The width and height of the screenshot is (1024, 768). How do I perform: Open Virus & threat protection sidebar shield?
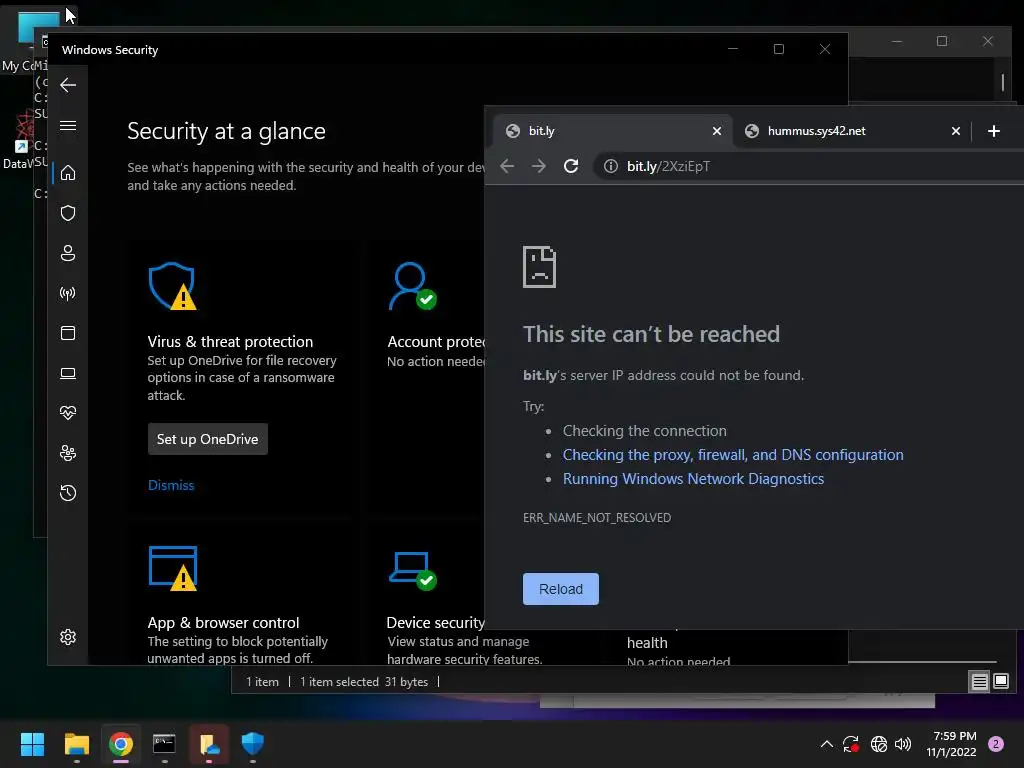coord(68,213)
